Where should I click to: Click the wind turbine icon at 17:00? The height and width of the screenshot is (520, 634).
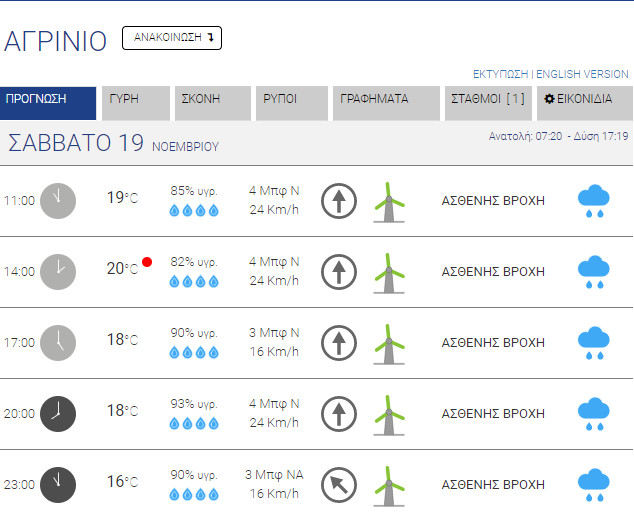(x=389, y=343)
